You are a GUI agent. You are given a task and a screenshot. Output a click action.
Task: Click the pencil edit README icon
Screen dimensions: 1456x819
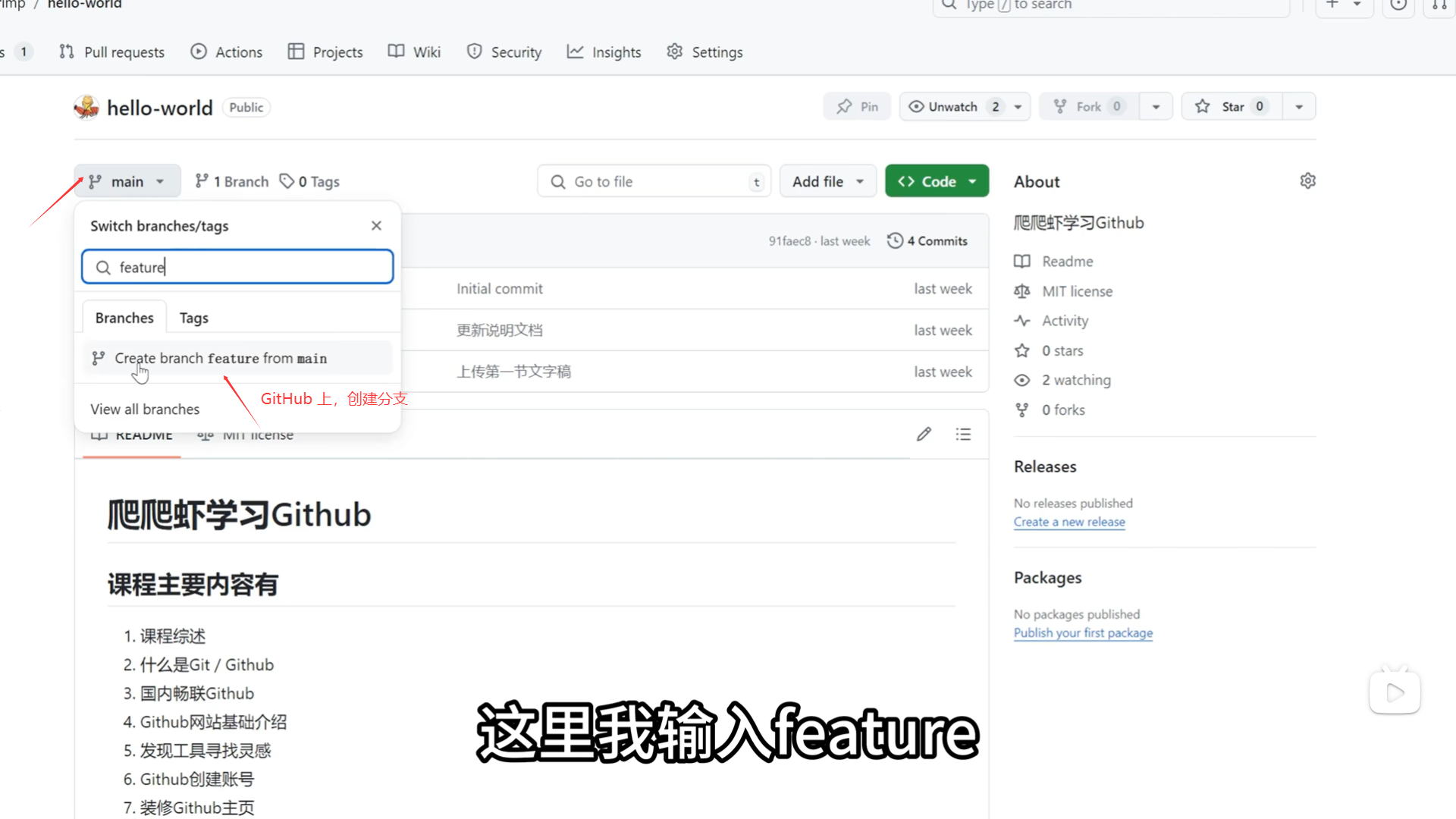pos(924,435)
